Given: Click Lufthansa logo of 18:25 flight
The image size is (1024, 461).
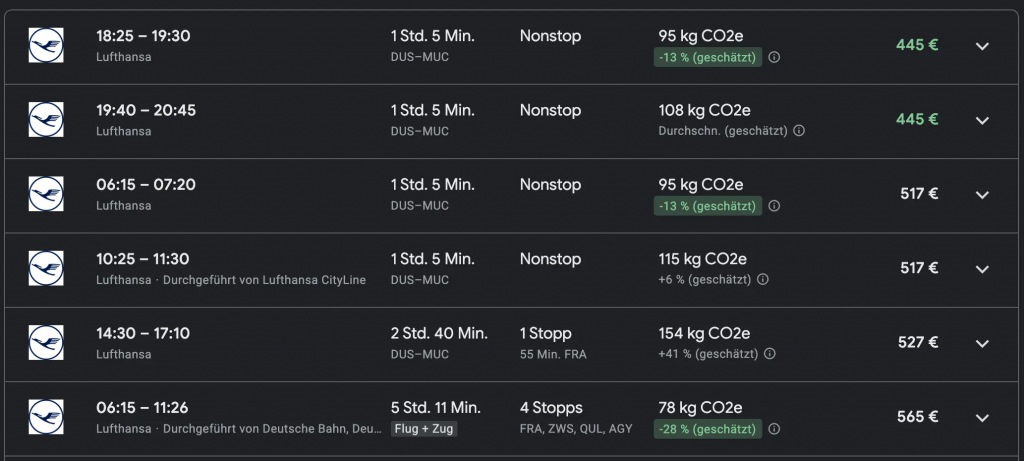Looking at the screenshot, I should (x=46, y=46).
